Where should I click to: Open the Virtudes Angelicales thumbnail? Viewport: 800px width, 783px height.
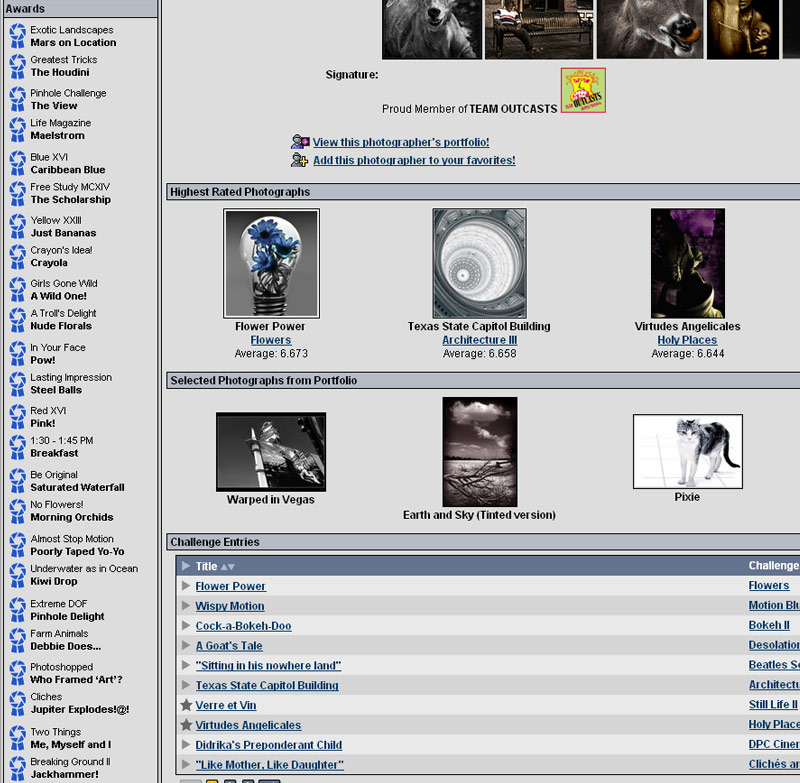click(x=688, y=263)
